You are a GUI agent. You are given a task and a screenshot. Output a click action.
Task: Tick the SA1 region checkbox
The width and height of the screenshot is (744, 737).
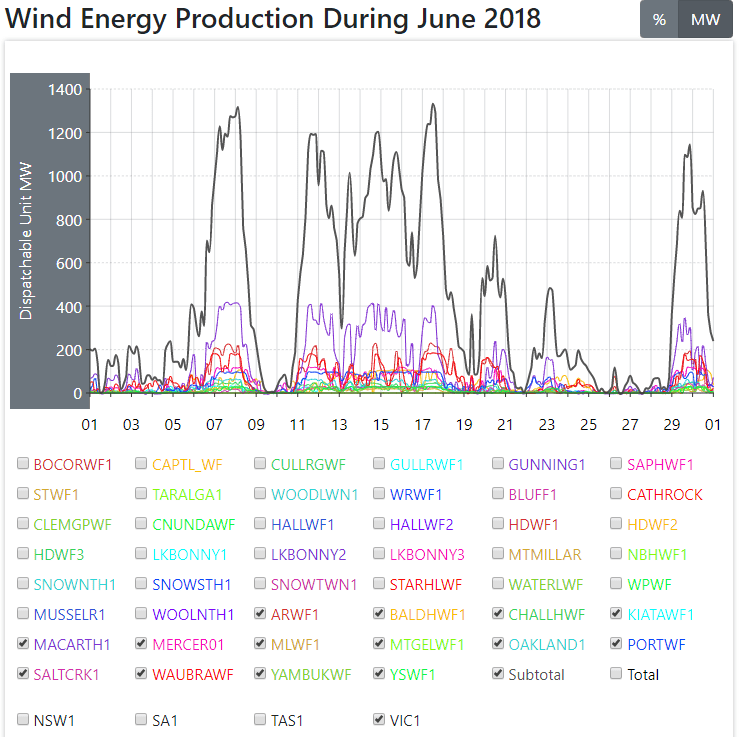142,719
